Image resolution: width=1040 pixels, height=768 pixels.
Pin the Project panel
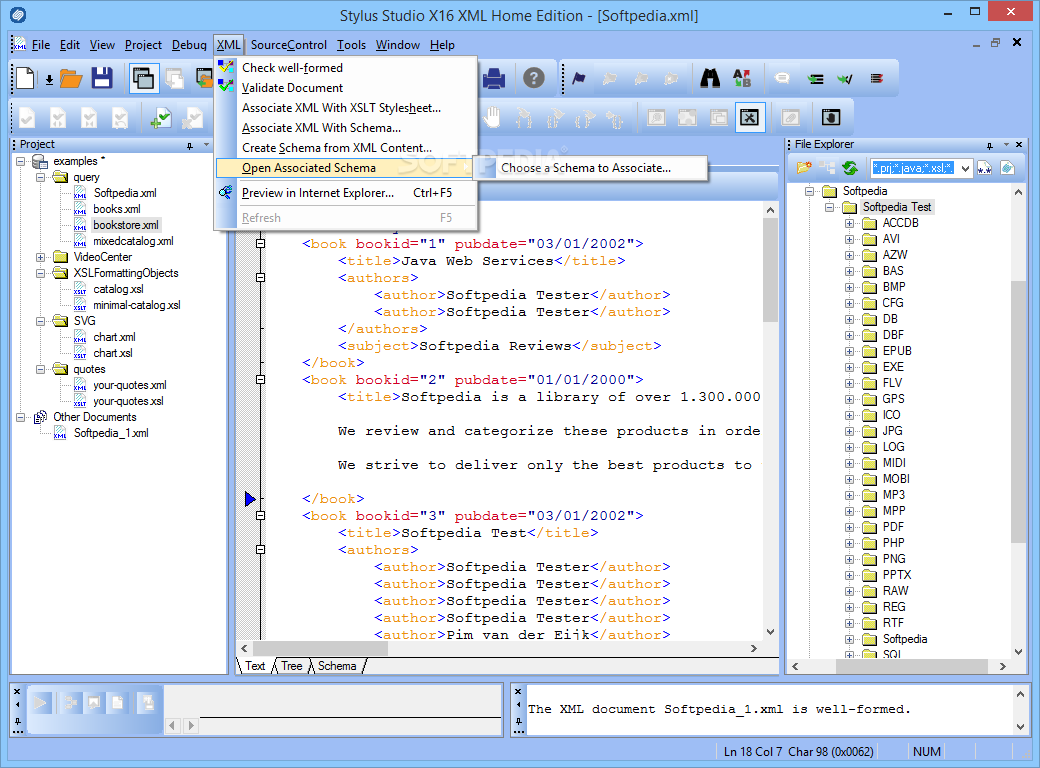pyautogui.click(x=190, y=145)
